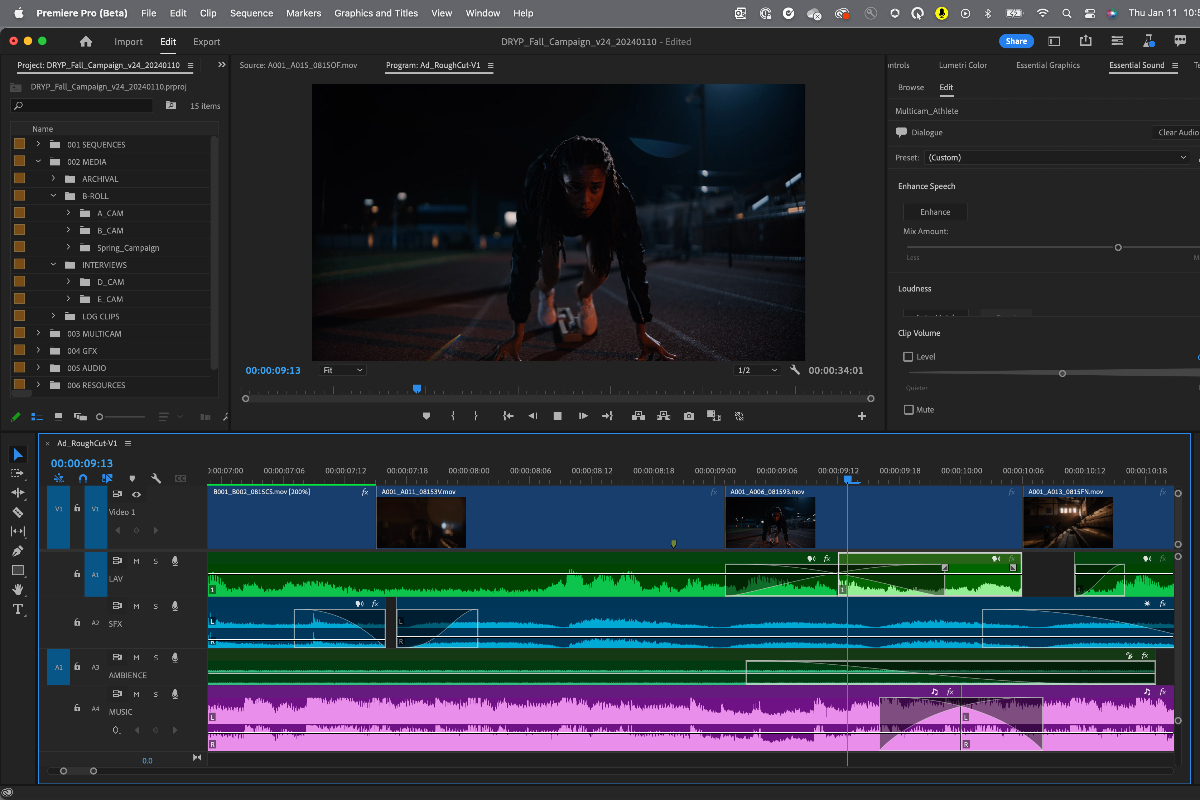This screenshot has width=1200, height=800.
Task: Mute the LAV audio track
Action: click(x=136, y=561)
